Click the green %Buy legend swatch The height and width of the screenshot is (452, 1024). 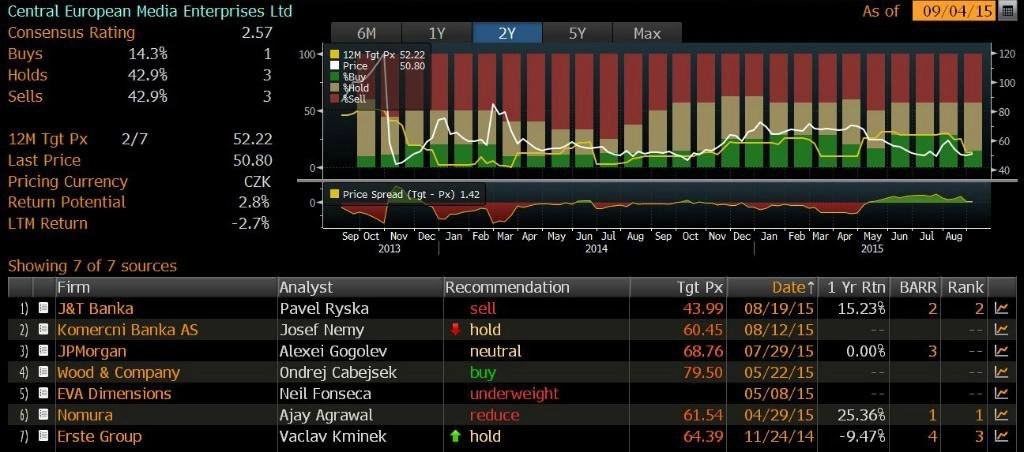point(336,76)
